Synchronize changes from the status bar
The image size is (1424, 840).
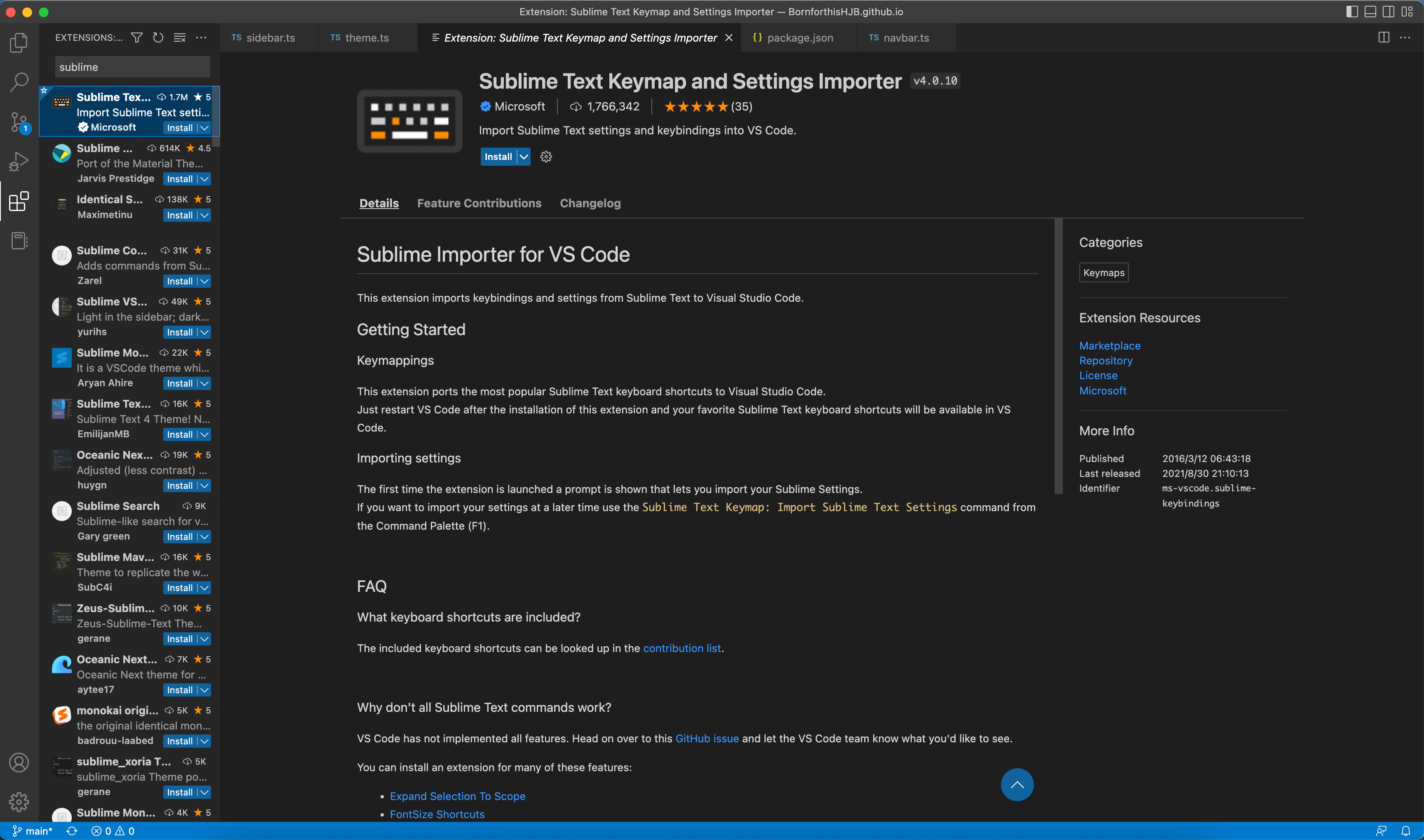[72, 831]
